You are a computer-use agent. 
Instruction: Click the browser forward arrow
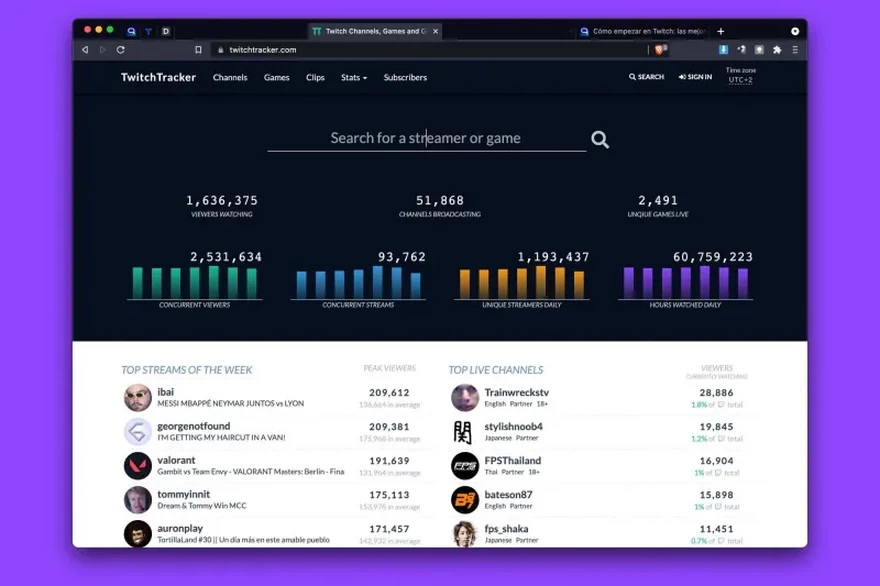click(x=102, y=50)
